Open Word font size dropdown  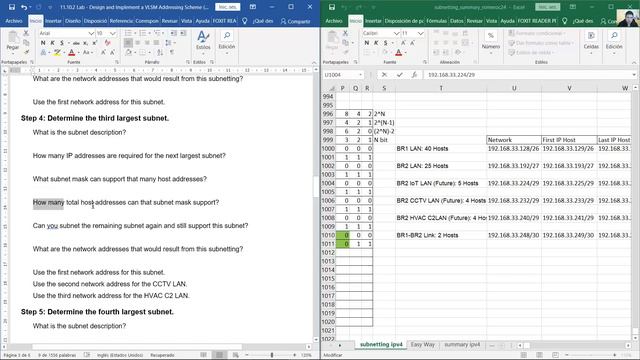click(x=113, y=33)
